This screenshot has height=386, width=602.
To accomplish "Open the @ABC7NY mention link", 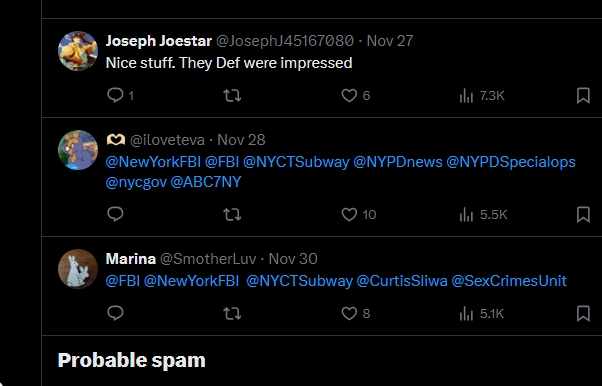I will tap(206, 182).
